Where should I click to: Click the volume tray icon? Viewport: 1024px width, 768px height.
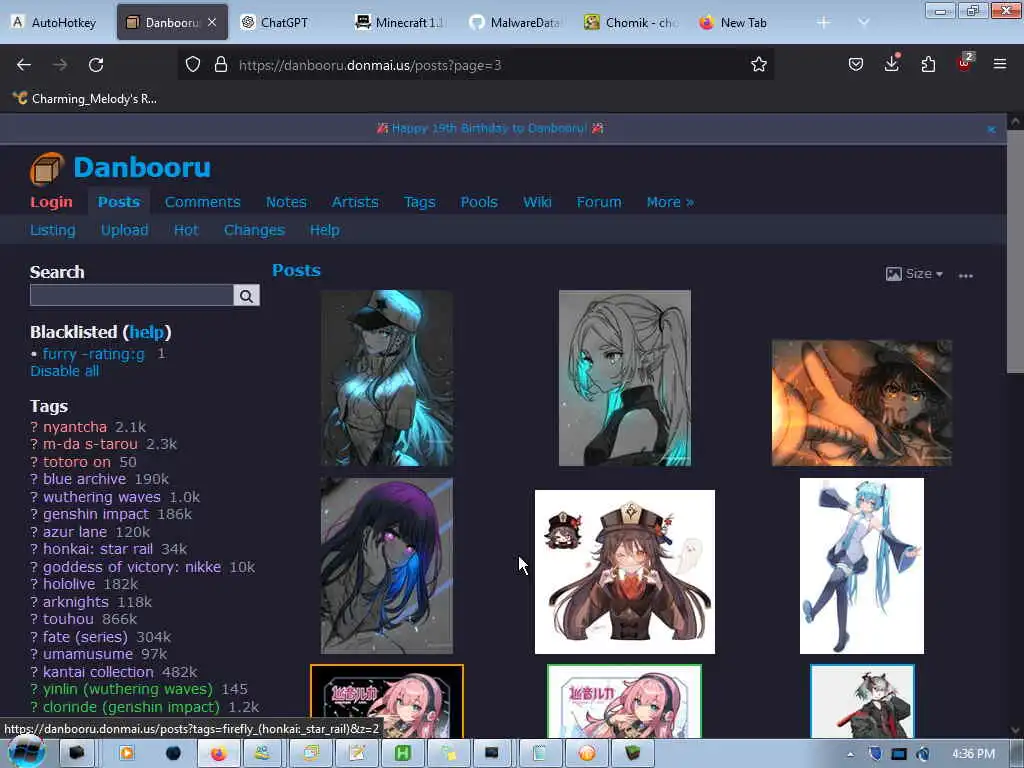922,754
